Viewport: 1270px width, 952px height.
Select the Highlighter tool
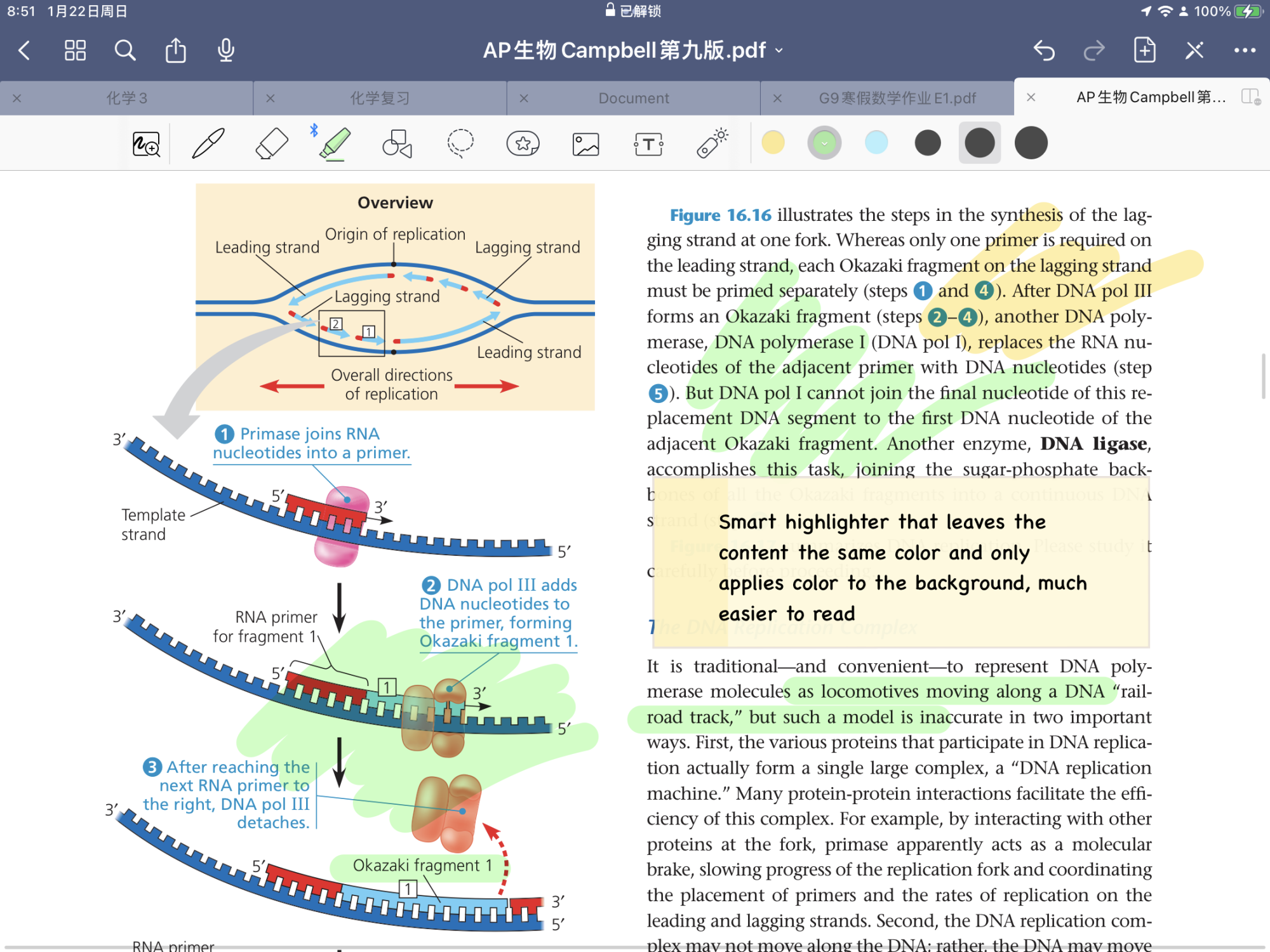click(335, 143)
